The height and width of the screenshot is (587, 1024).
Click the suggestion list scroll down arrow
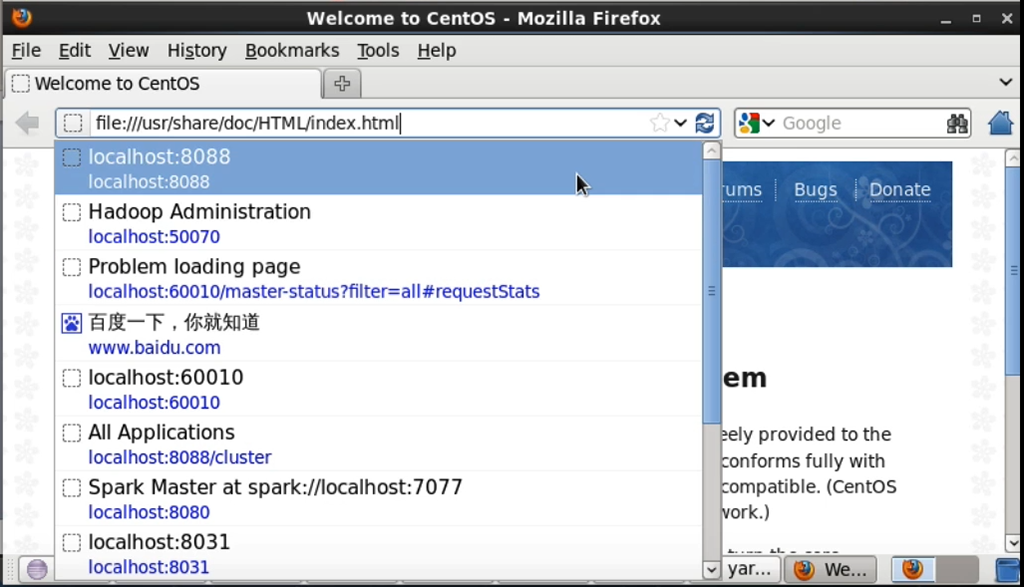711,570
